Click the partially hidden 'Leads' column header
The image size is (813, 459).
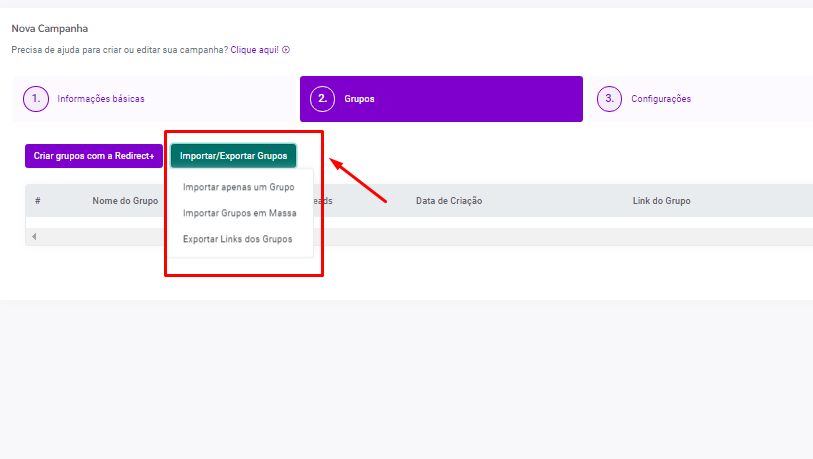[x=324, y=201]
